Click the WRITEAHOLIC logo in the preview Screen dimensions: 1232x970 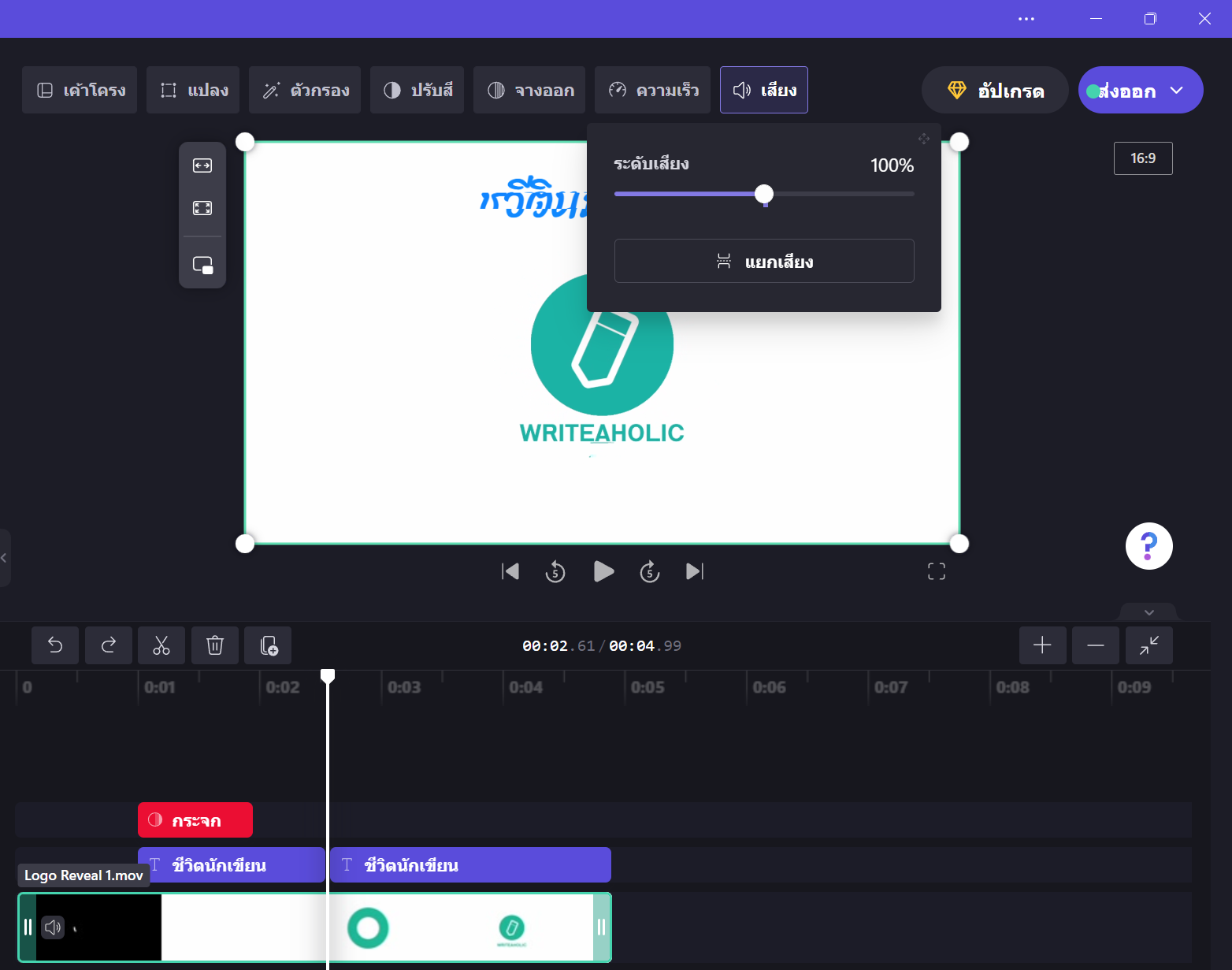tap(602, 360)
